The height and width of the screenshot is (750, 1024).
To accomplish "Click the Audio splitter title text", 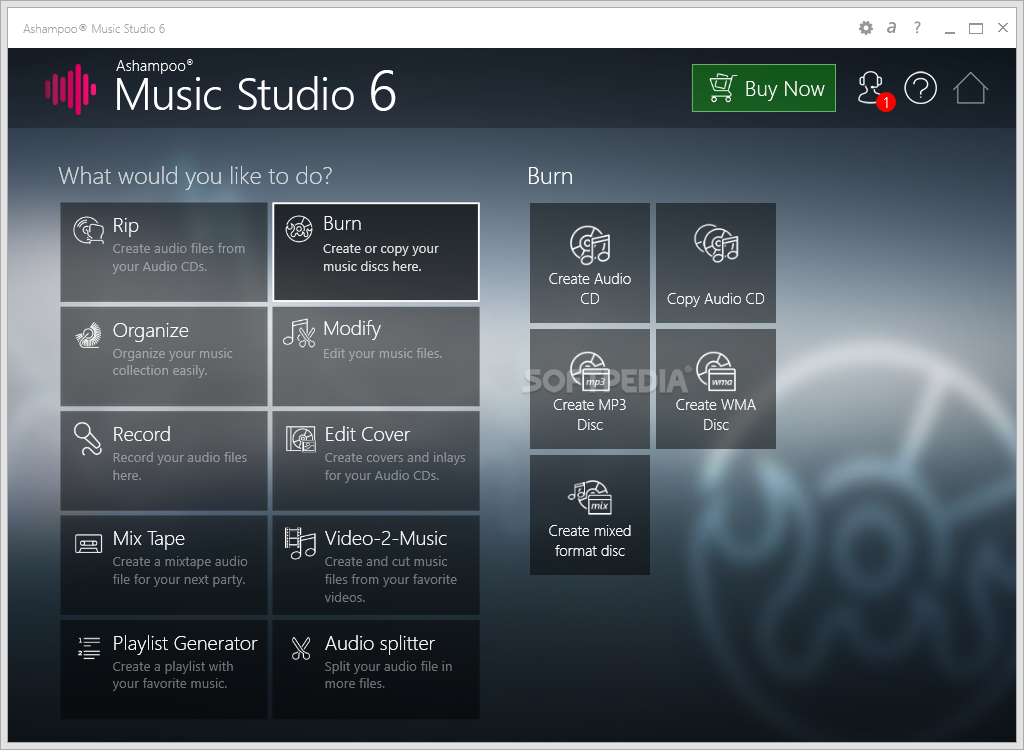I will (x=379, y=644).
